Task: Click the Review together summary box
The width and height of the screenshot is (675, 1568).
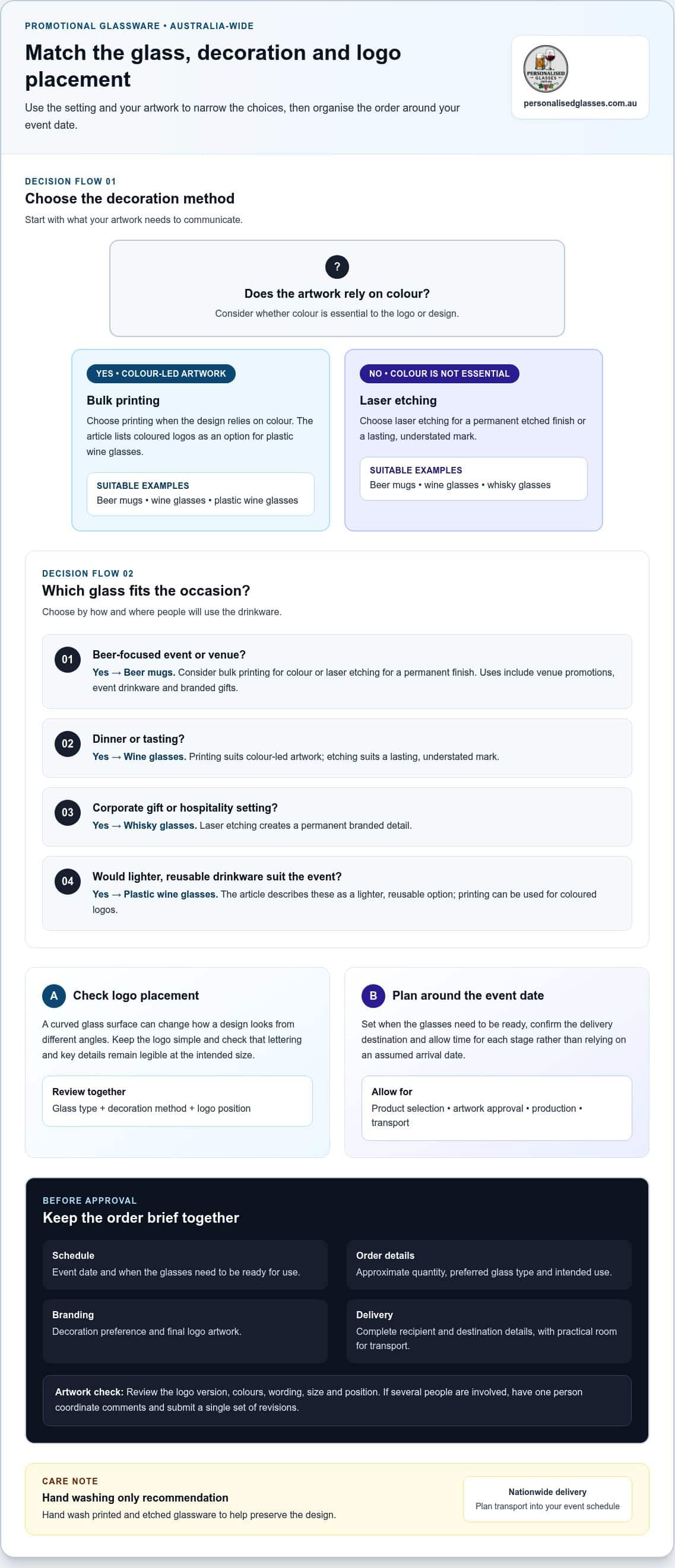Action: tap(178, 1101)
